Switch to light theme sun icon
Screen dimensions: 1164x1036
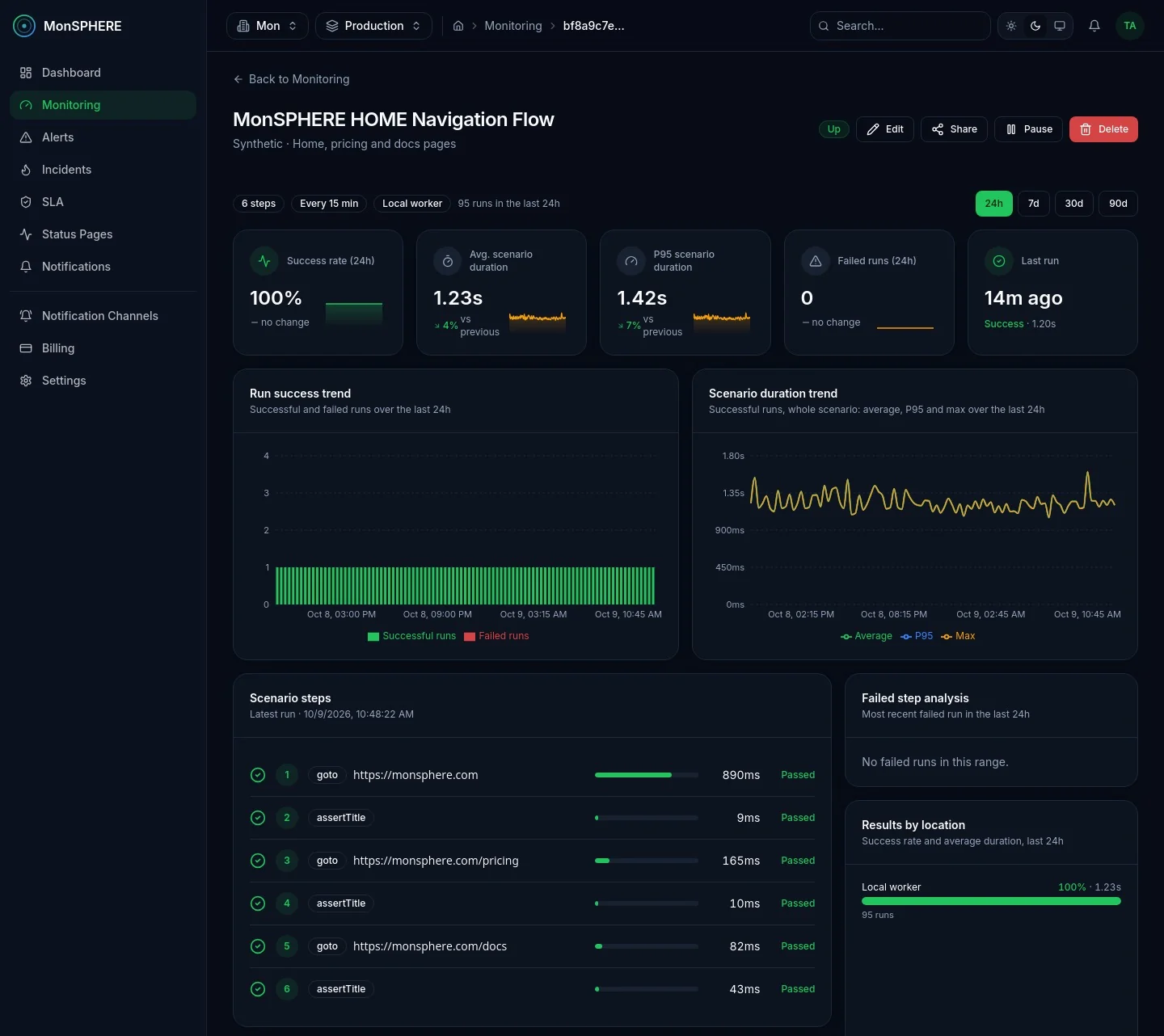tap(1011, 26)
